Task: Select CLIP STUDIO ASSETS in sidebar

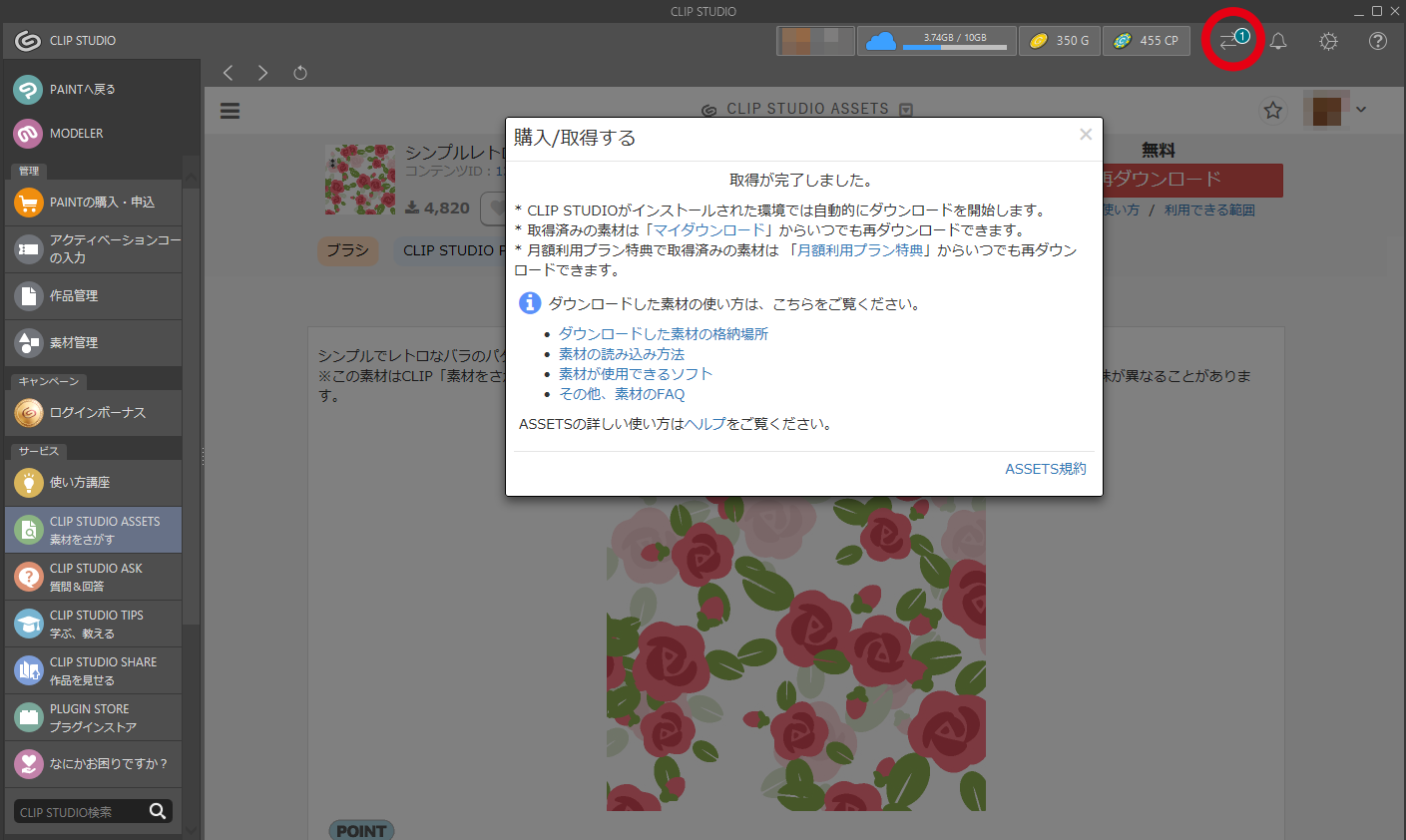Action: [94, 530]
